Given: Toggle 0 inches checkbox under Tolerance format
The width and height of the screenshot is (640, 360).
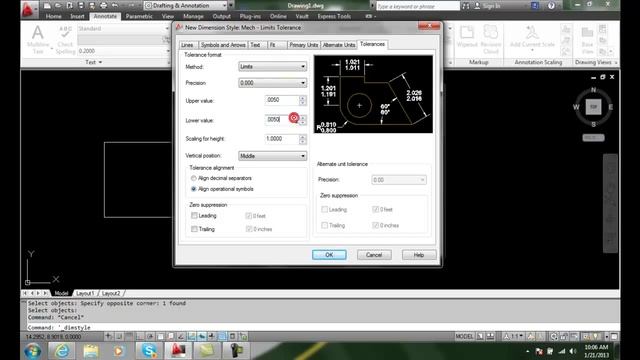Looking at the screenshot, I should click(x=249, y=229).
